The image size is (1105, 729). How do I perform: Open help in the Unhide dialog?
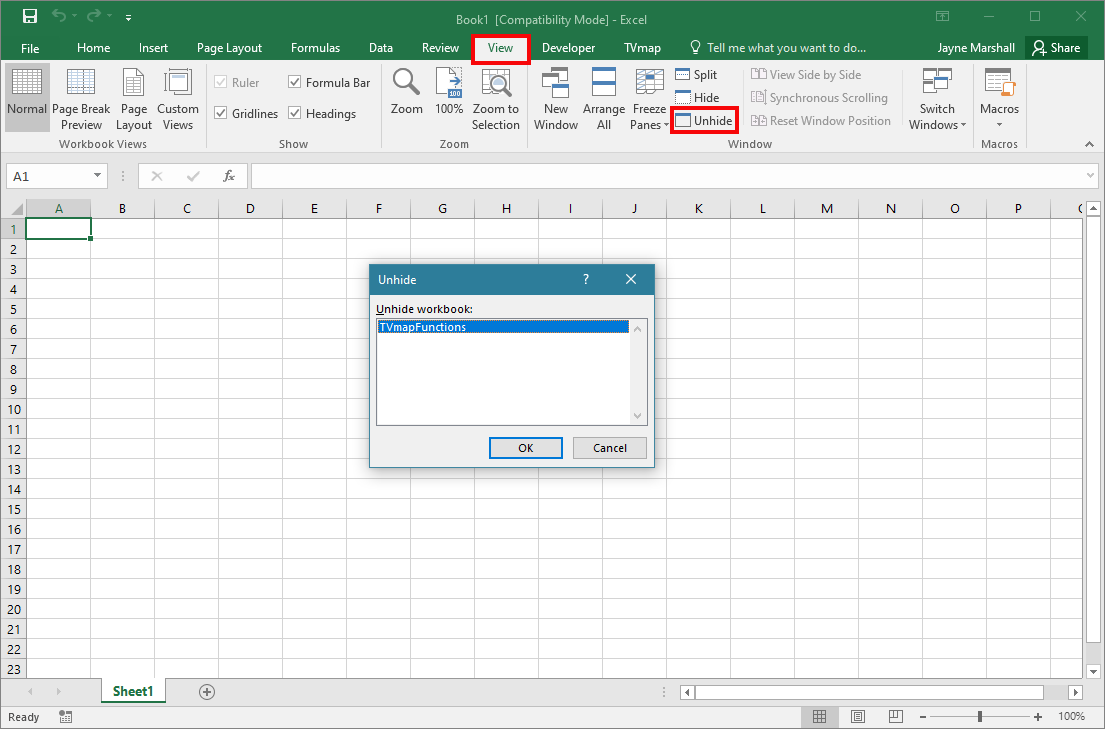[586, 280]
